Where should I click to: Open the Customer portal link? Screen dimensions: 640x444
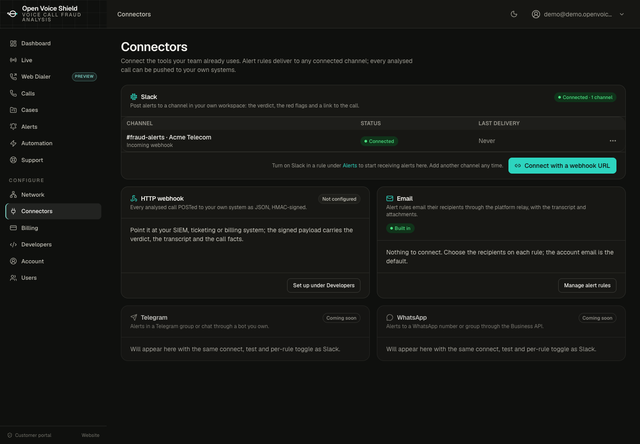coord(33,435)
